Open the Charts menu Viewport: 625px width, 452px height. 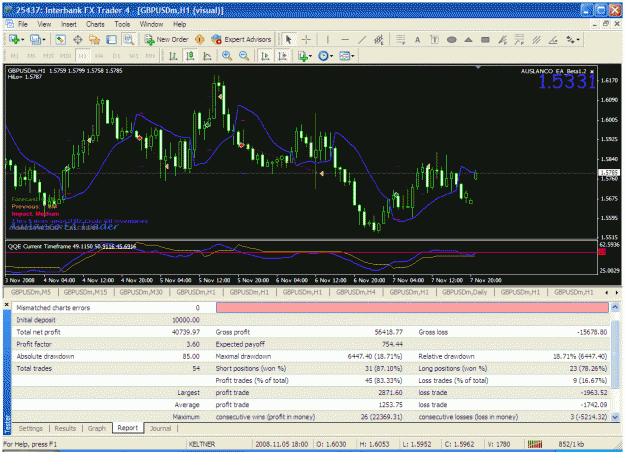click(x=95, y=24)
